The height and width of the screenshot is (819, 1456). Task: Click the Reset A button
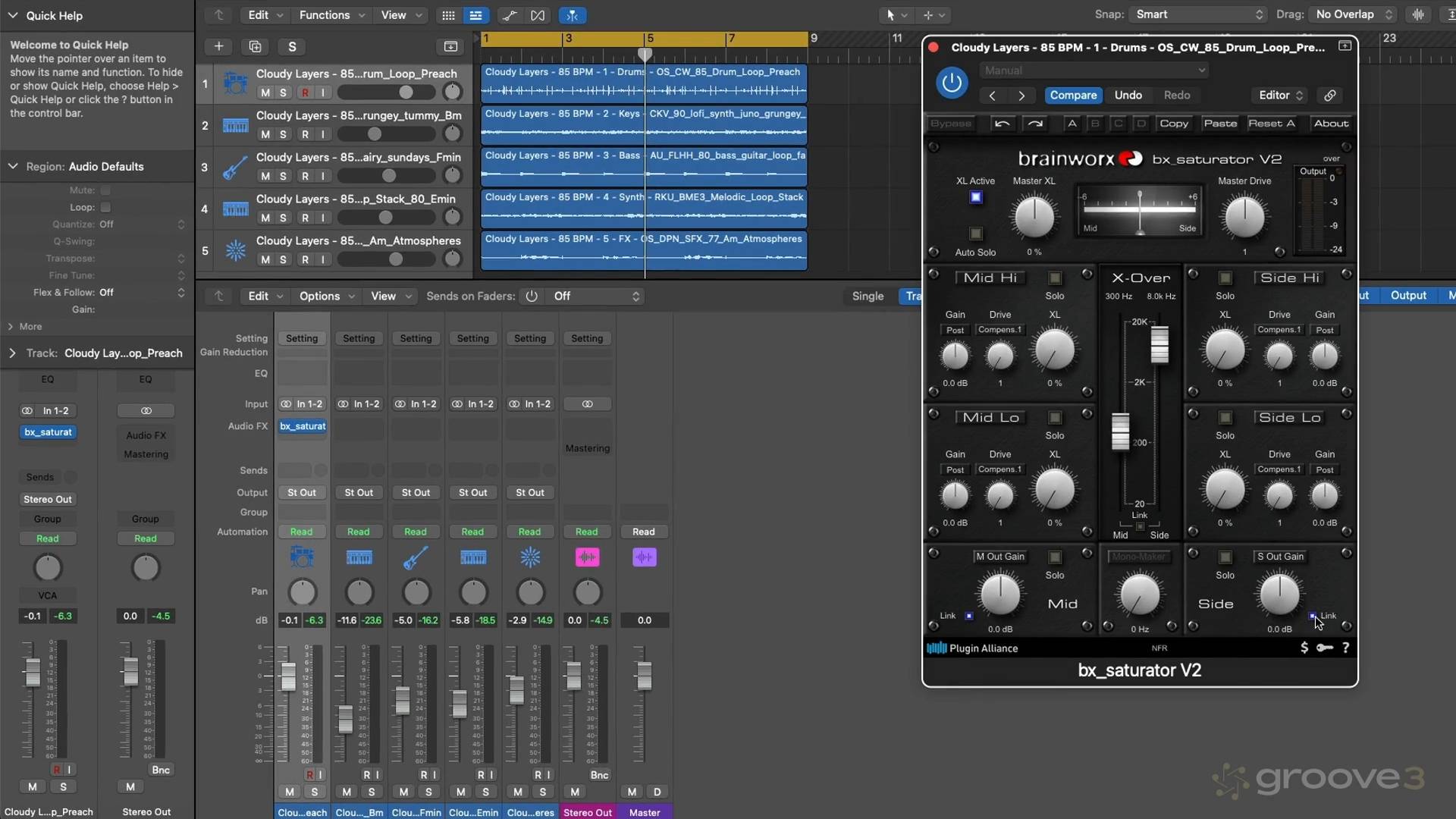pos(1271,124)
